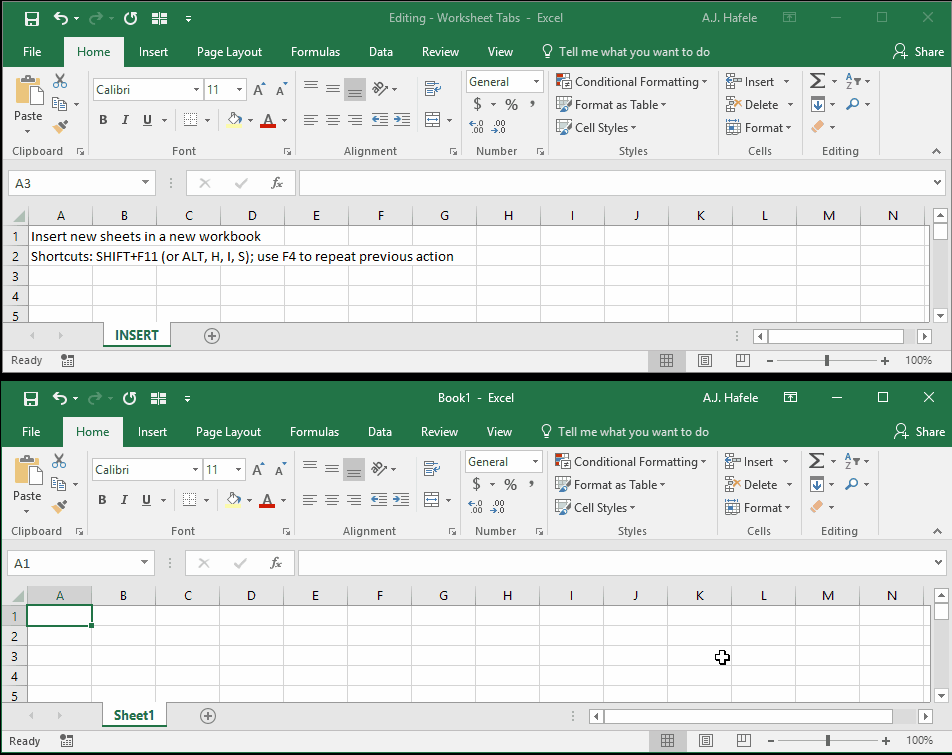The width and height of the screenshot is (952, 755).
Task: Click Tell me what you want in Book1
Action: (x=625, y=432)
